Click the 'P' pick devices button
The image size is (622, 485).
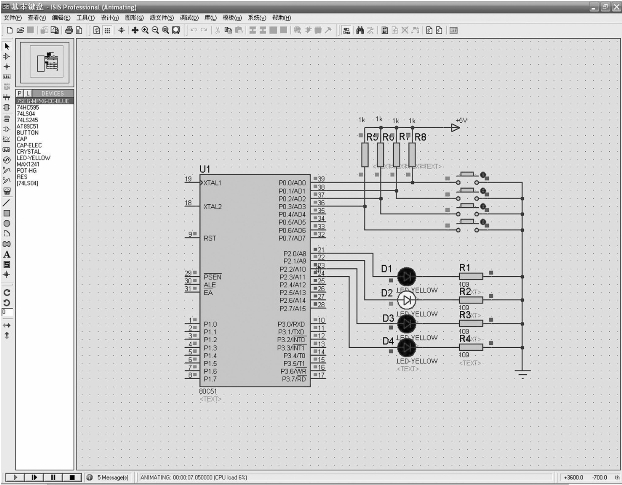point(20,93)
